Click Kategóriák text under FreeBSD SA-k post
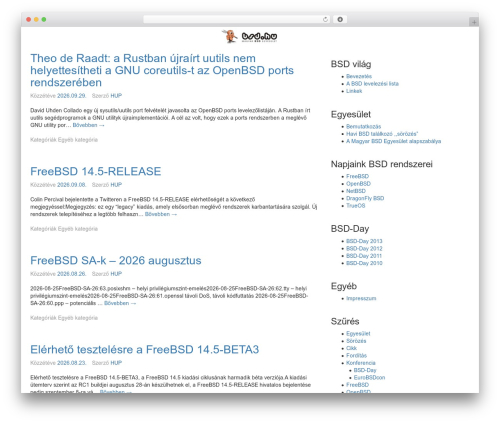Image resolution: width=500 pixels, height=423 pixels. pyautogui.click(x=43, y=318)
